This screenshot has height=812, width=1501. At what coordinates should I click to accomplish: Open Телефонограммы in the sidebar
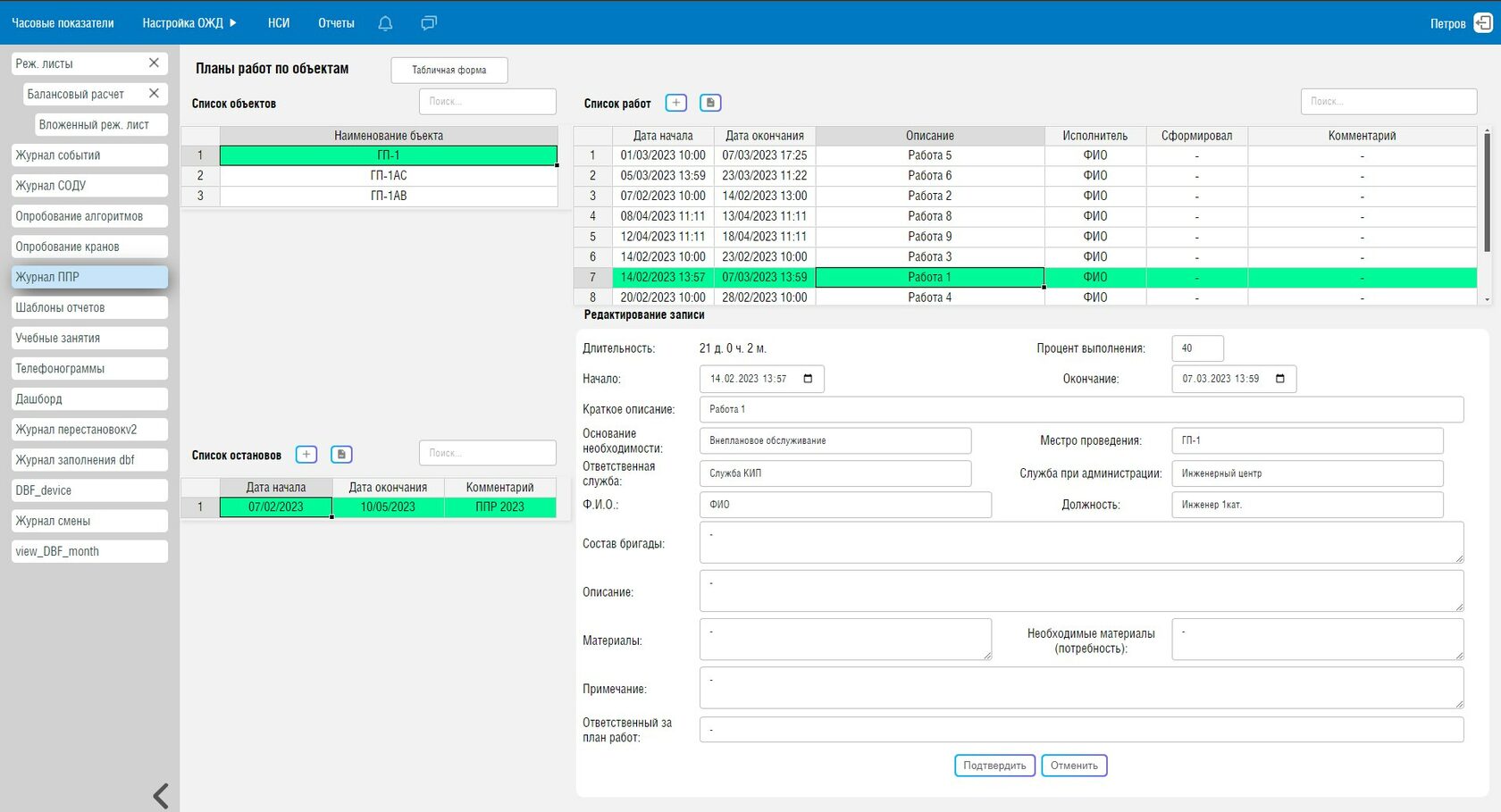[89, 368]
